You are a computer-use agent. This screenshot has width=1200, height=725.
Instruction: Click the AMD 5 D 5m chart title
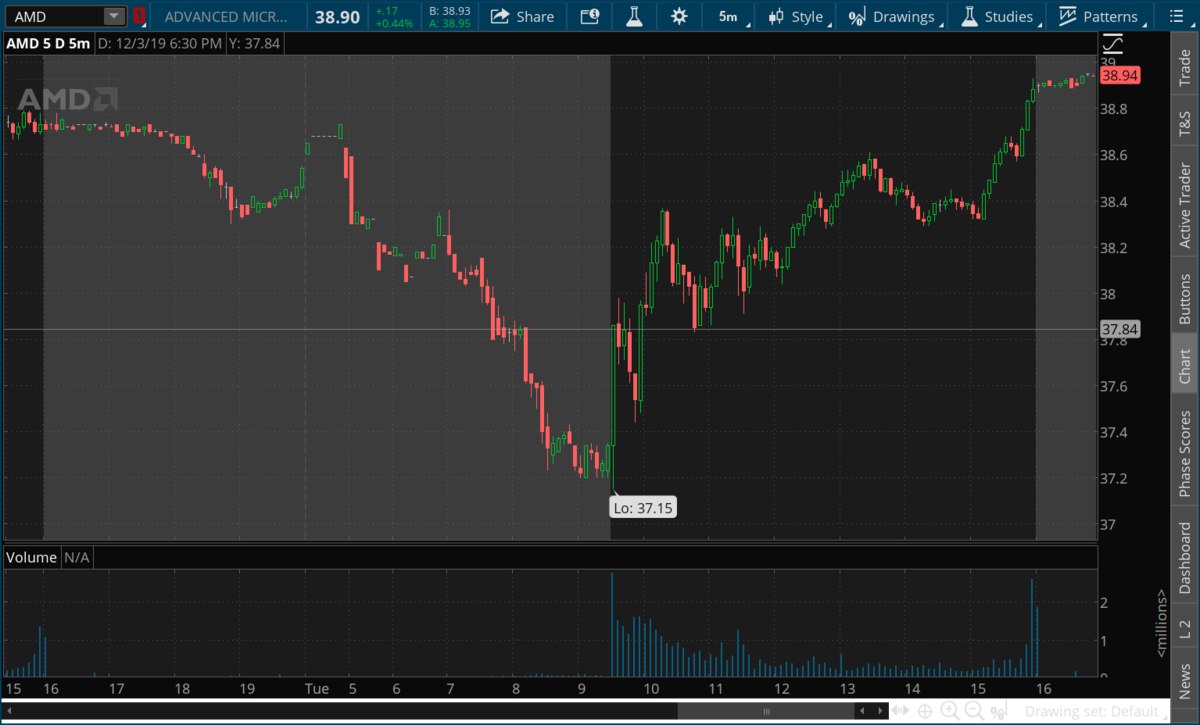pos(48,44)
